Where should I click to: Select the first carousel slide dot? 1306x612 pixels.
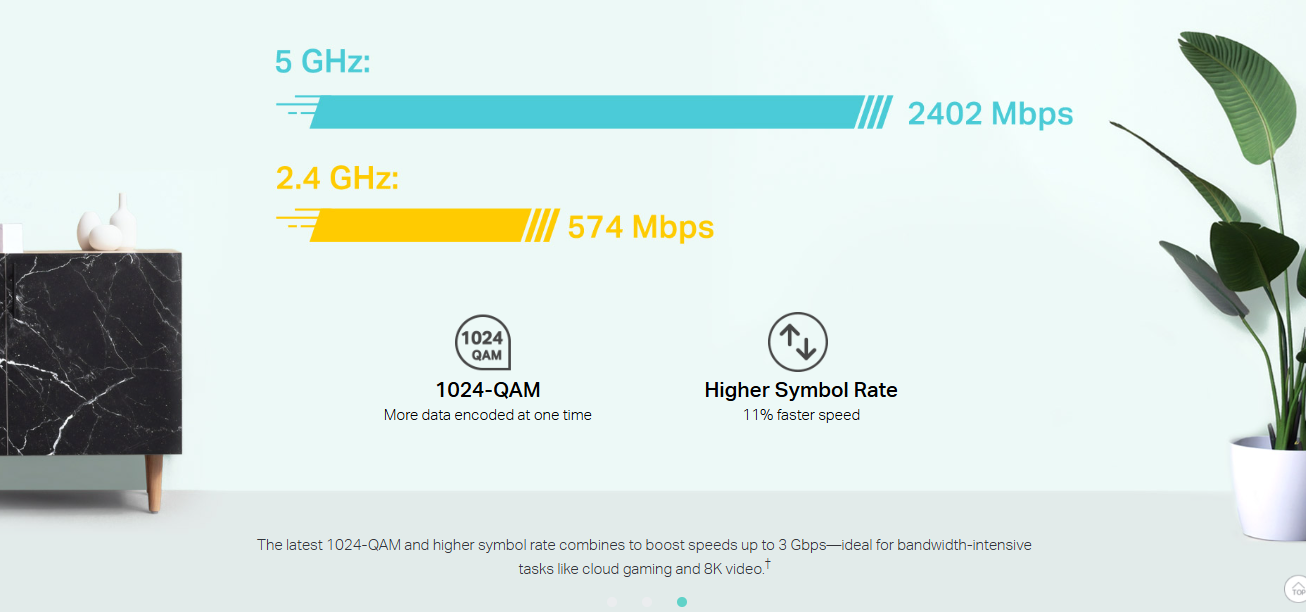coord(612,602)
